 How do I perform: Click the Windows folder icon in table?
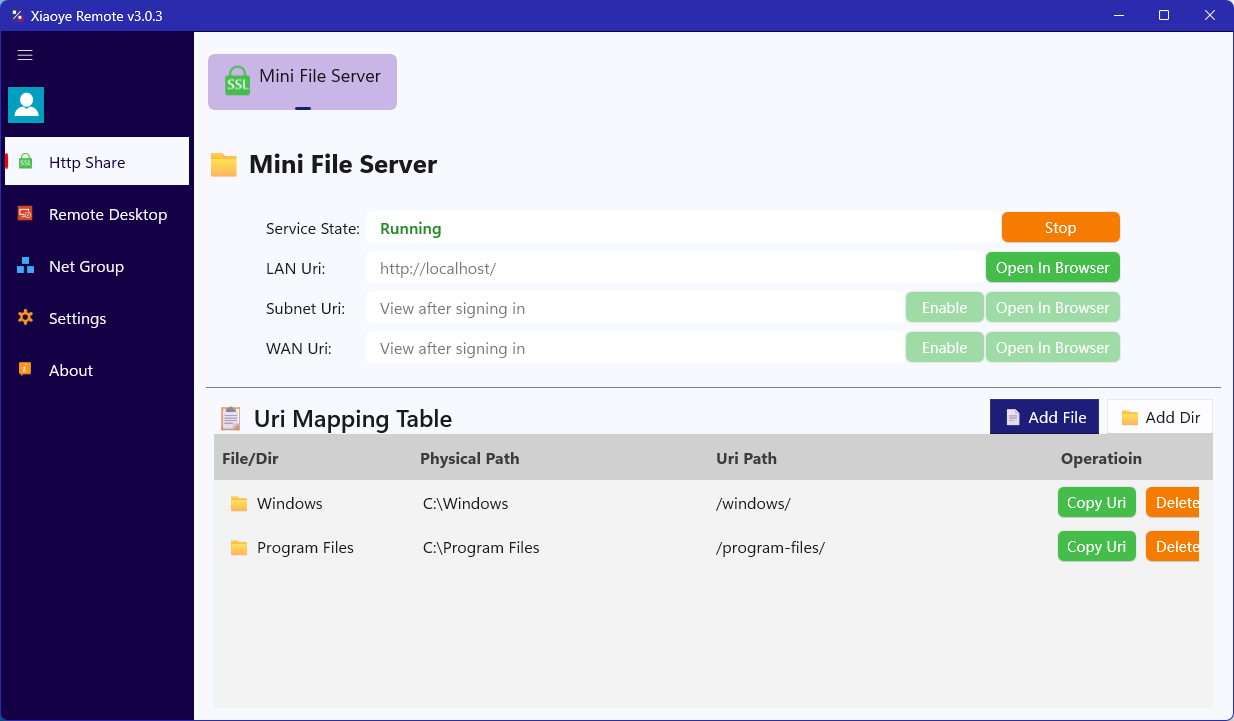click(x=239, y=503)
